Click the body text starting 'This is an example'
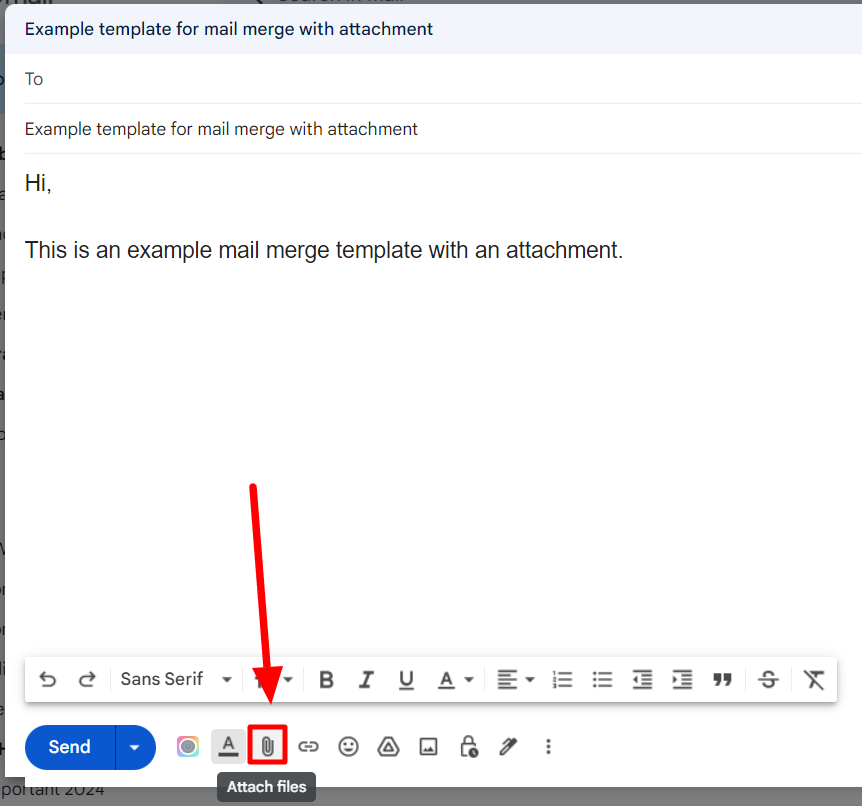This screenshot has width=862, height=806. pos(324,250)
